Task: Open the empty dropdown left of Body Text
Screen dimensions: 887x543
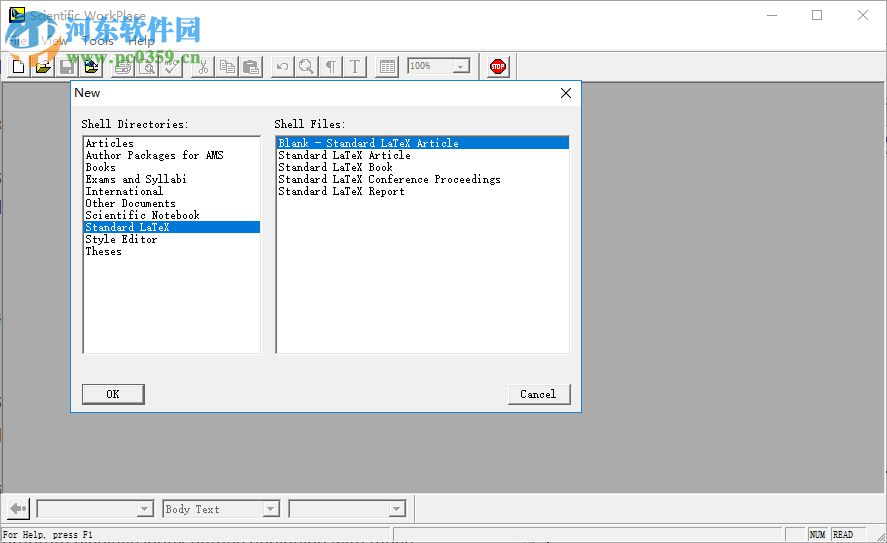Action: pyautogui.click(x=145, y=509)
